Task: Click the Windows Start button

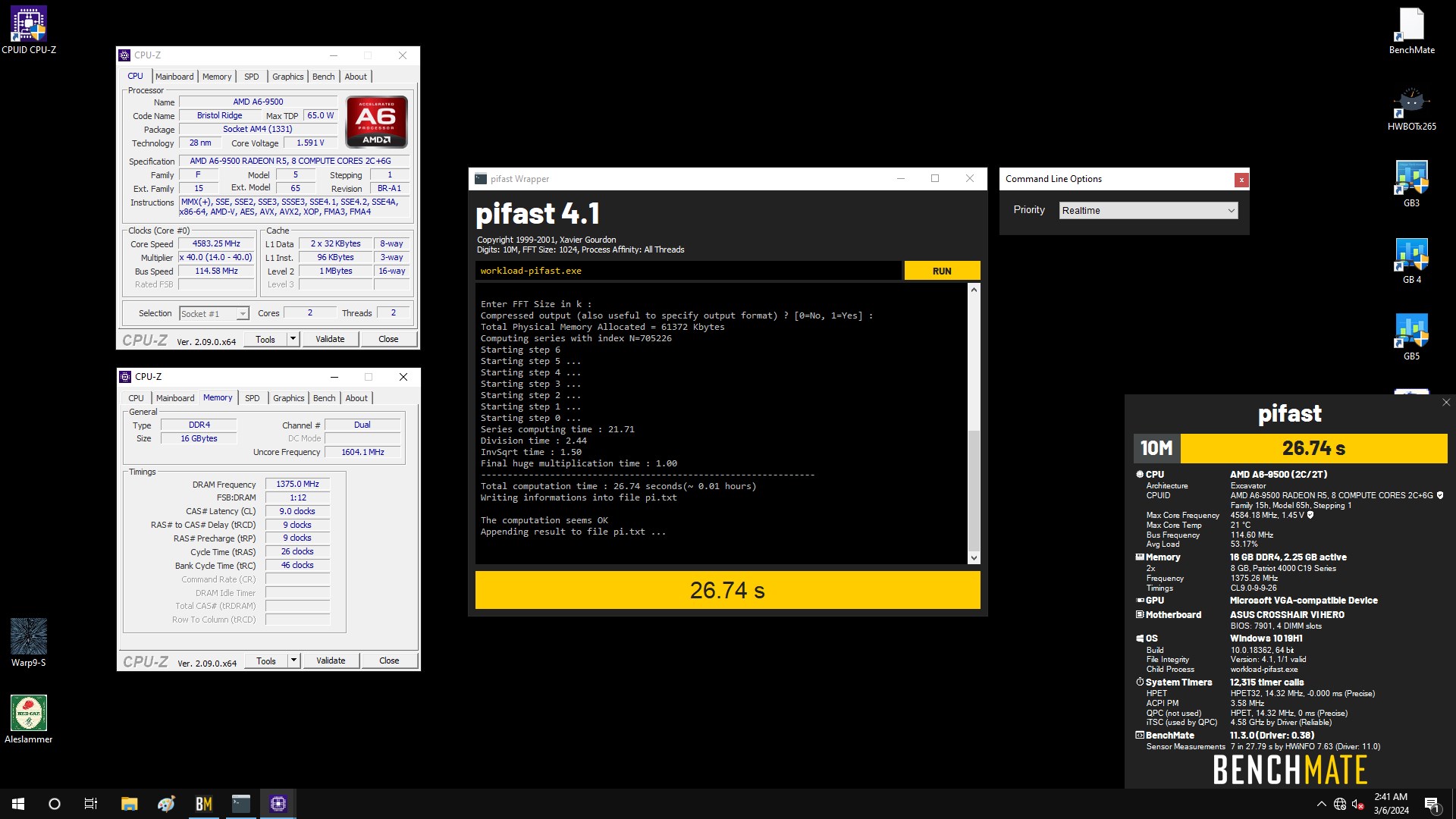Action: point(18,804)
